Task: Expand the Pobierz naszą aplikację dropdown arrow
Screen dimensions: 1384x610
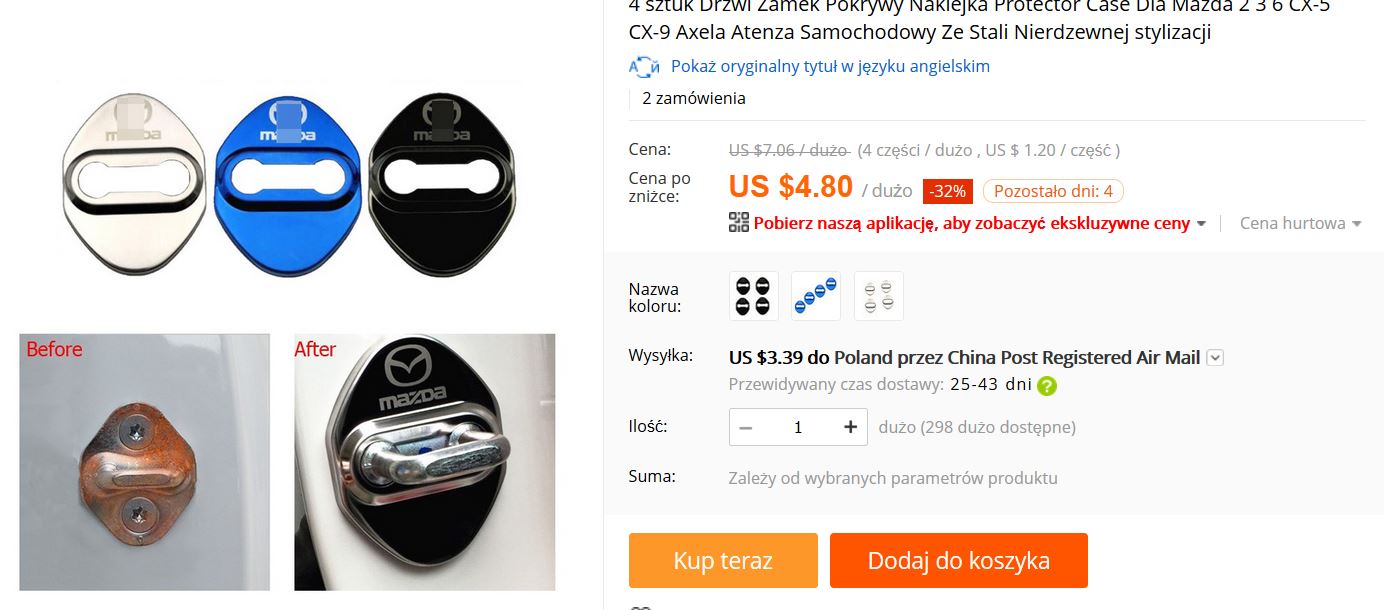Action: click(1201, 224)
